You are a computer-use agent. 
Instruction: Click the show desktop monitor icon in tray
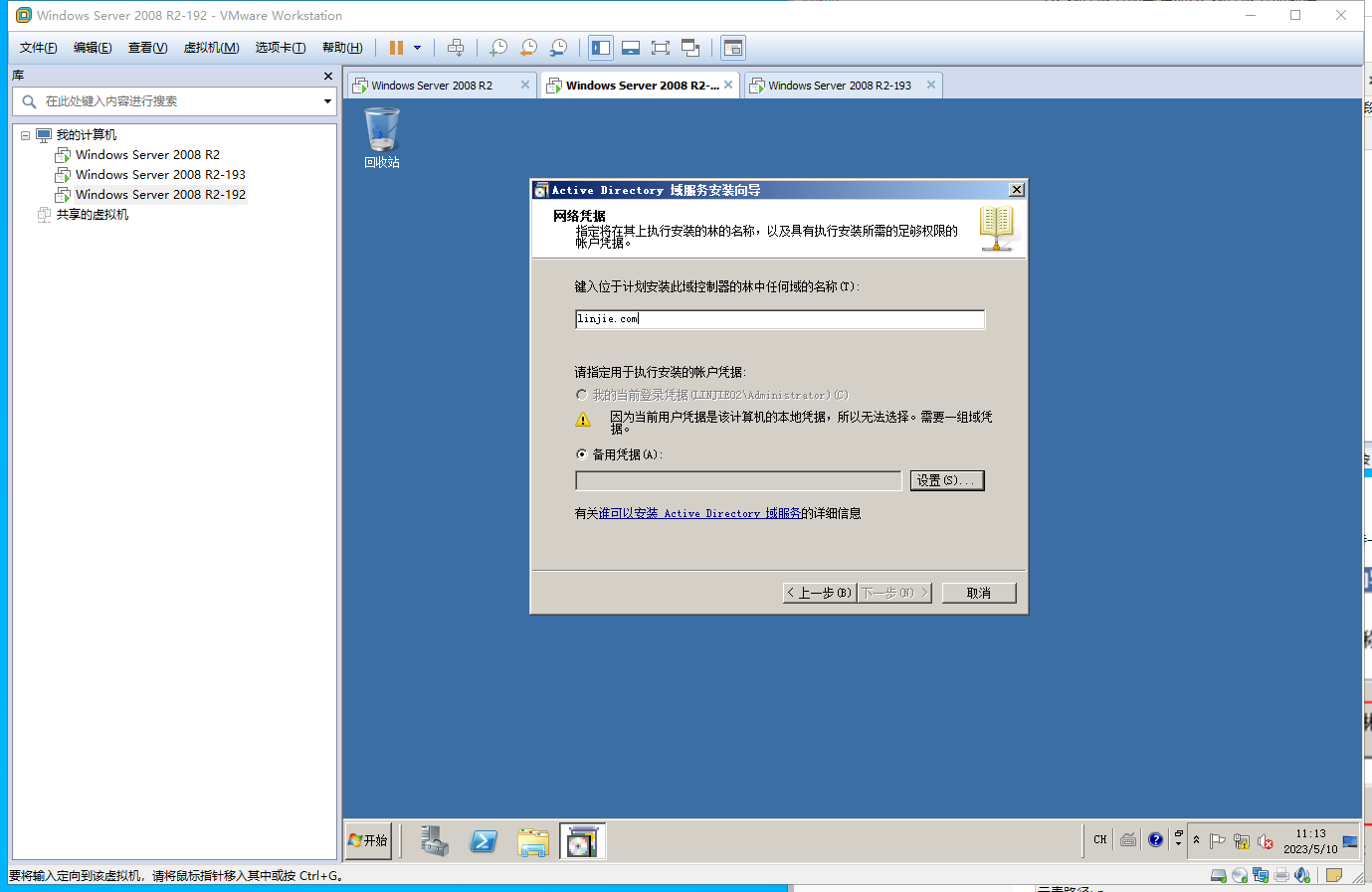tap(1350, 841)
